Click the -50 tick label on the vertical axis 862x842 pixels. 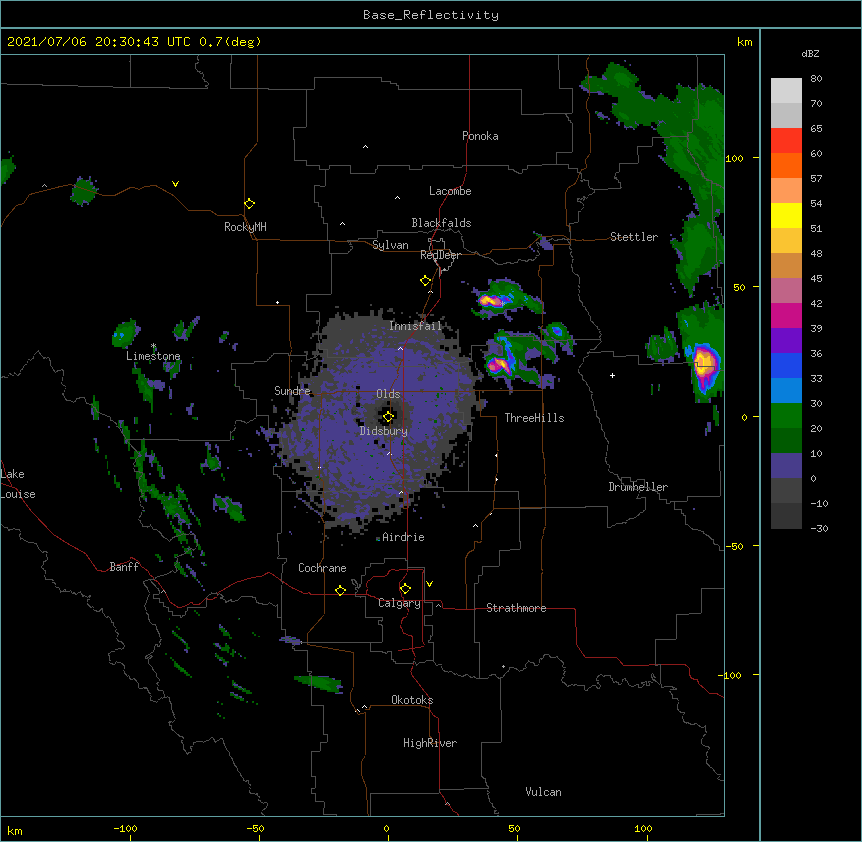(734, 546)
